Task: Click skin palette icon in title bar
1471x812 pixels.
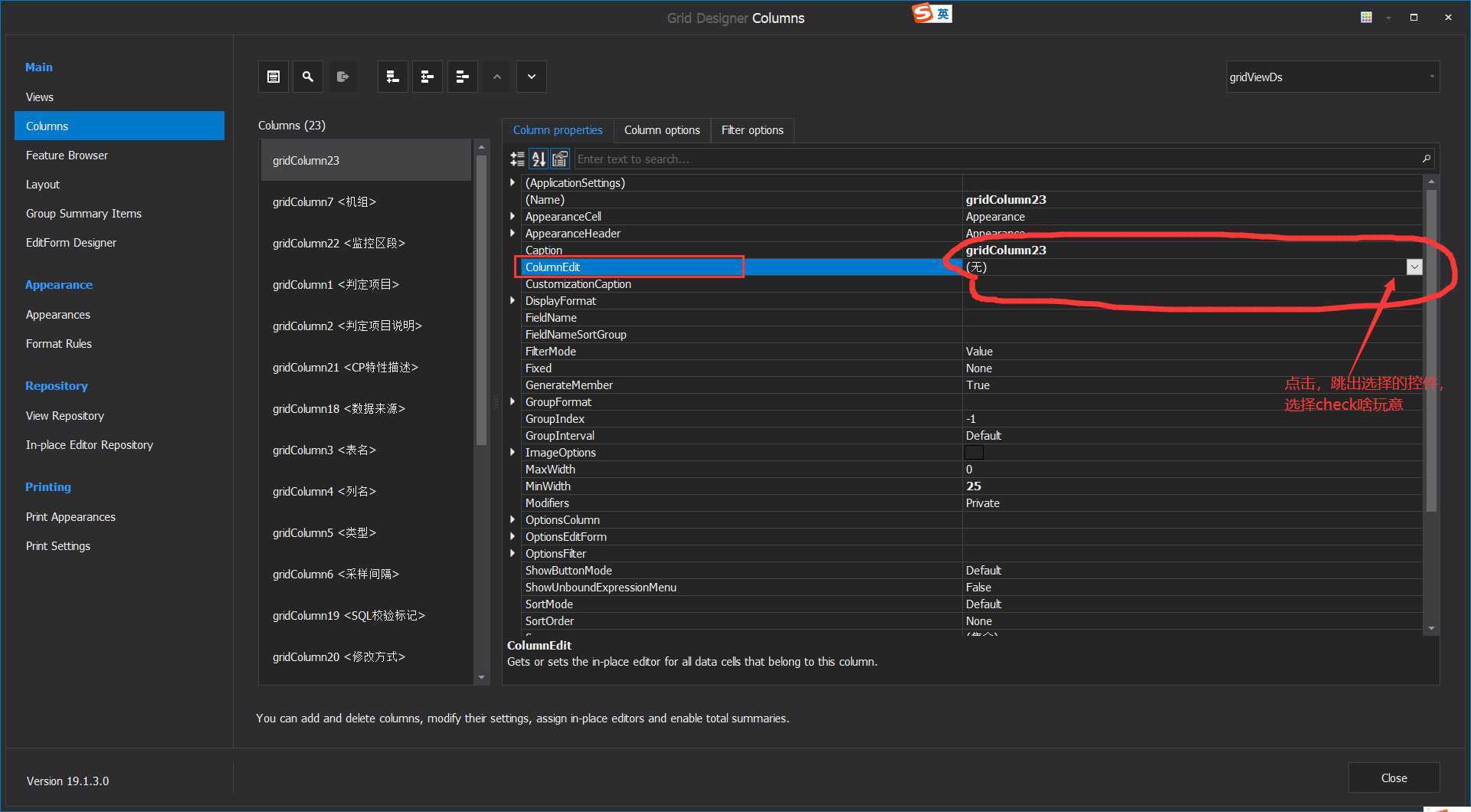Action: pyautogui.click(x=1366, y=17)
